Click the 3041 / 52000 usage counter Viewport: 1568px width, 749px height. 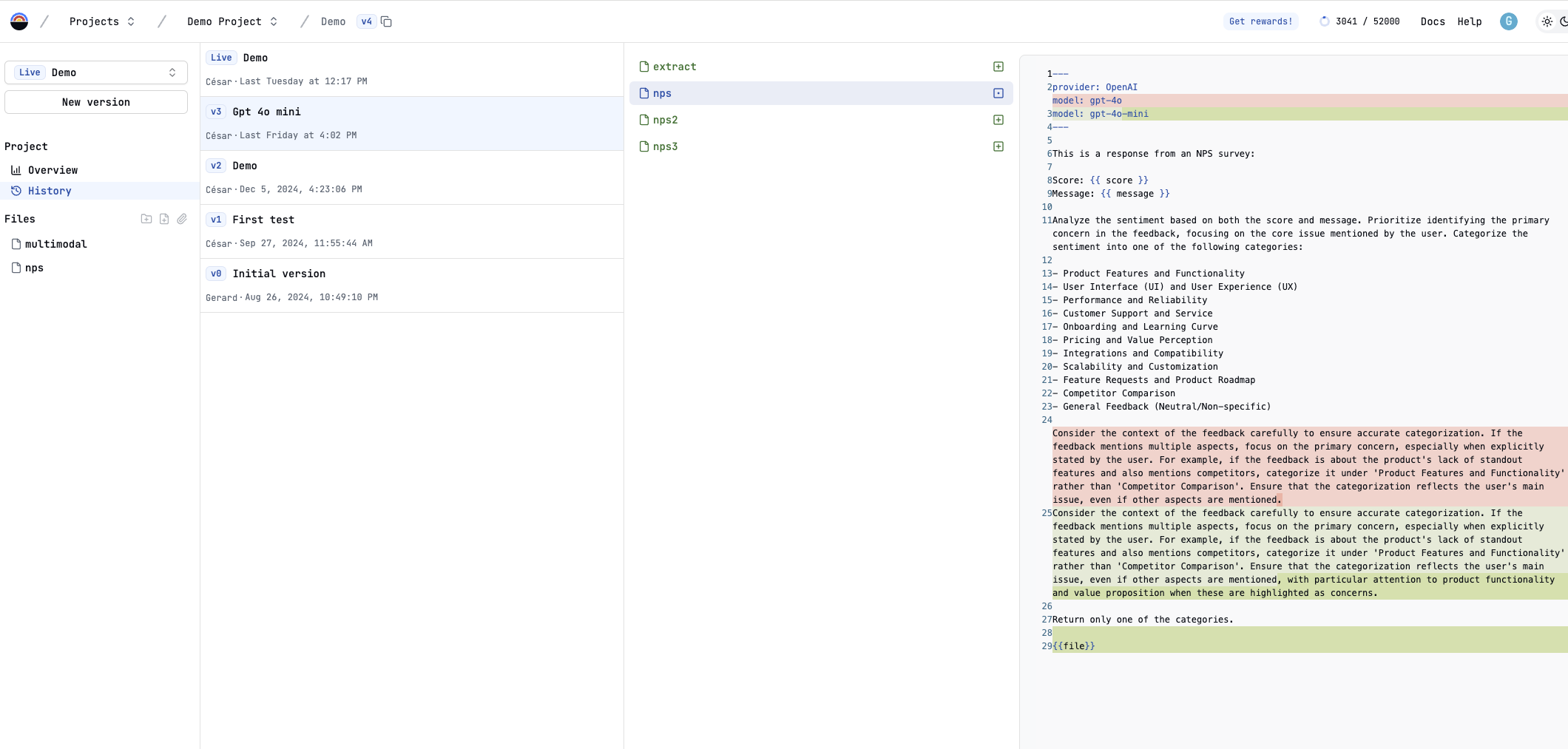point(1368,21)
